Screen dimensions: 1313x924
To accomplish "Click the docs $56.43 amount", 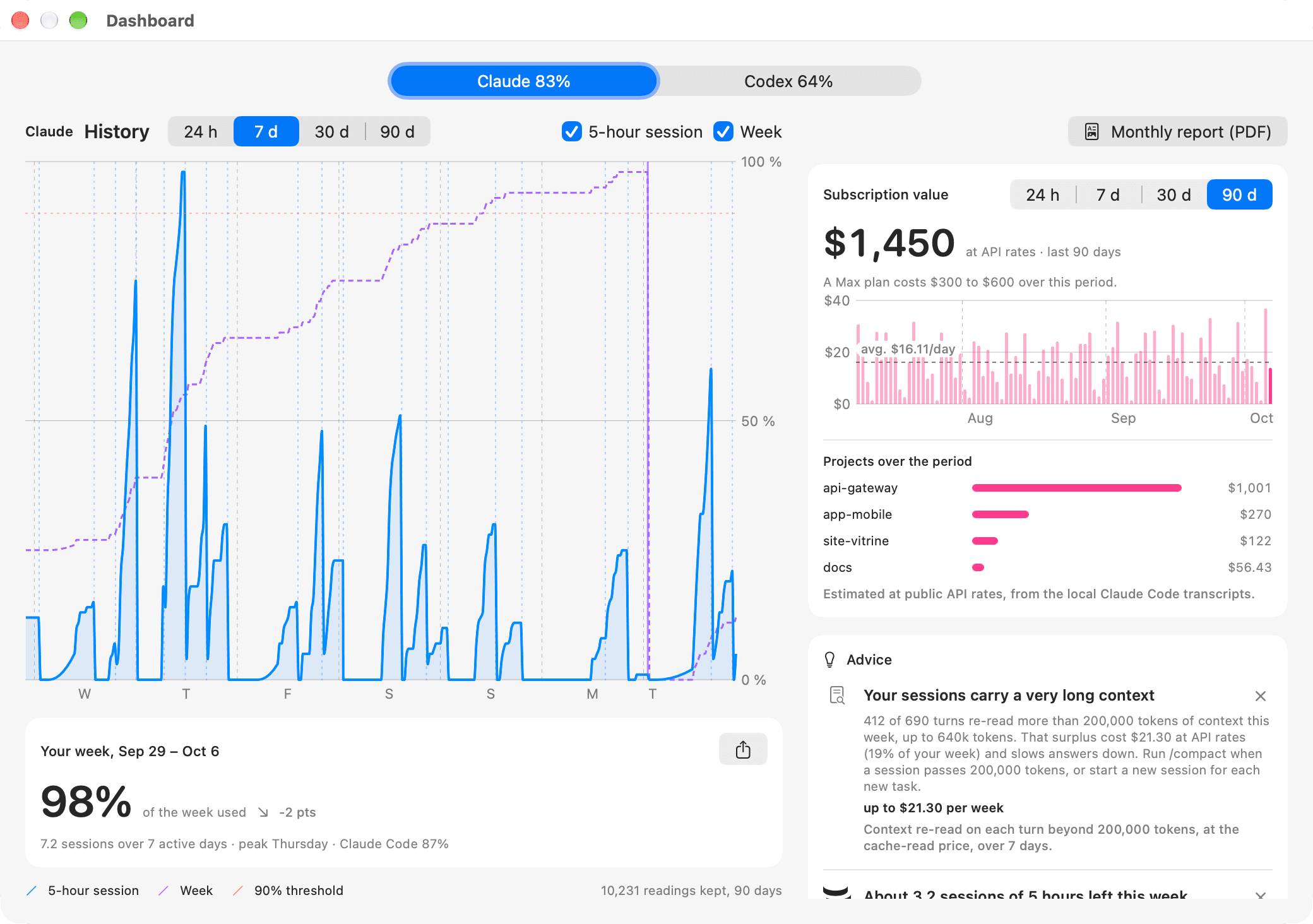I will 1249,567.
